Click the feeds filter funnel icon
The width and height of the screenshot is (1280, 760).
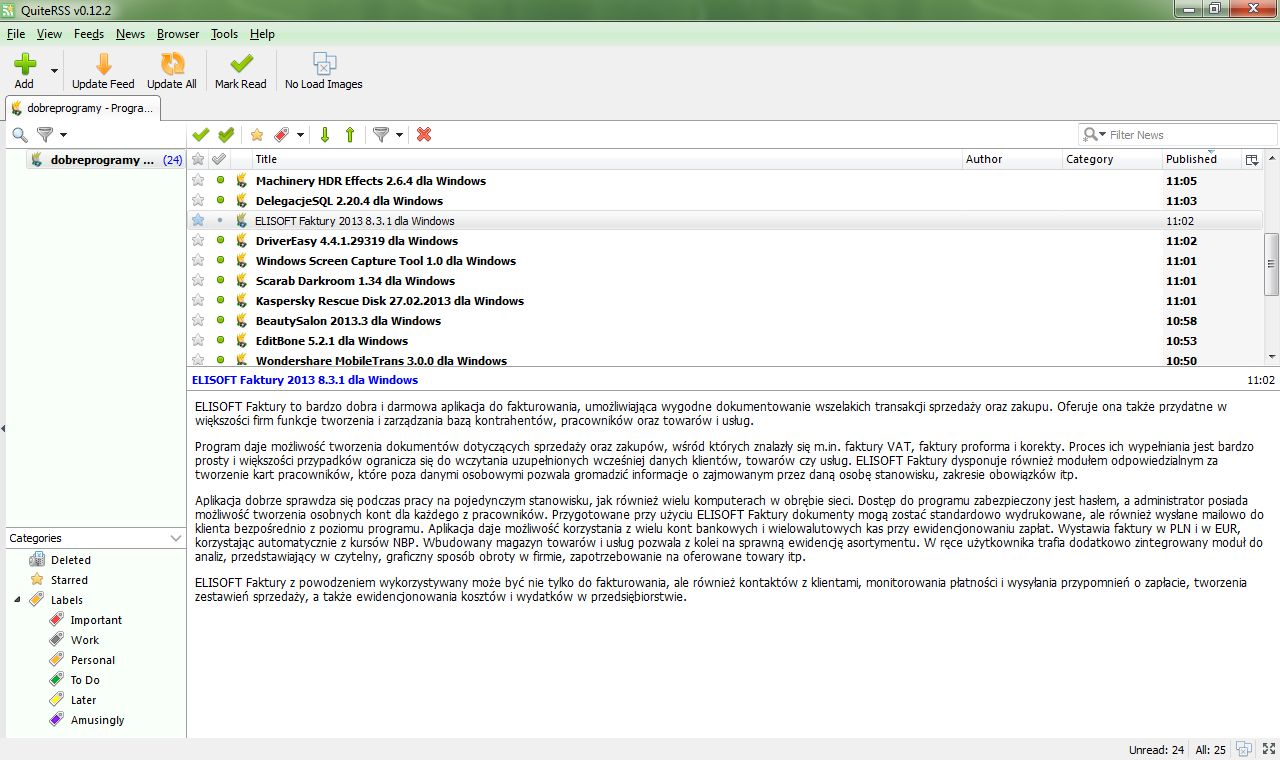coord(45,135)
